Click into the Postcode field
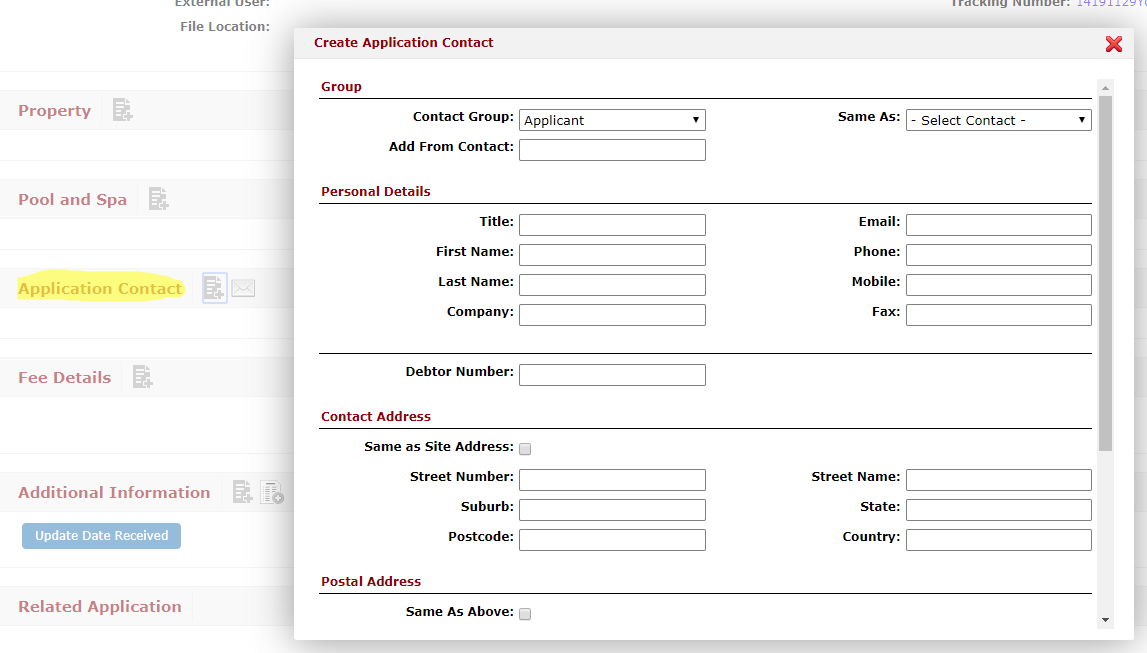The width and height of the screenshot is (1147, 653). (612, 540)
